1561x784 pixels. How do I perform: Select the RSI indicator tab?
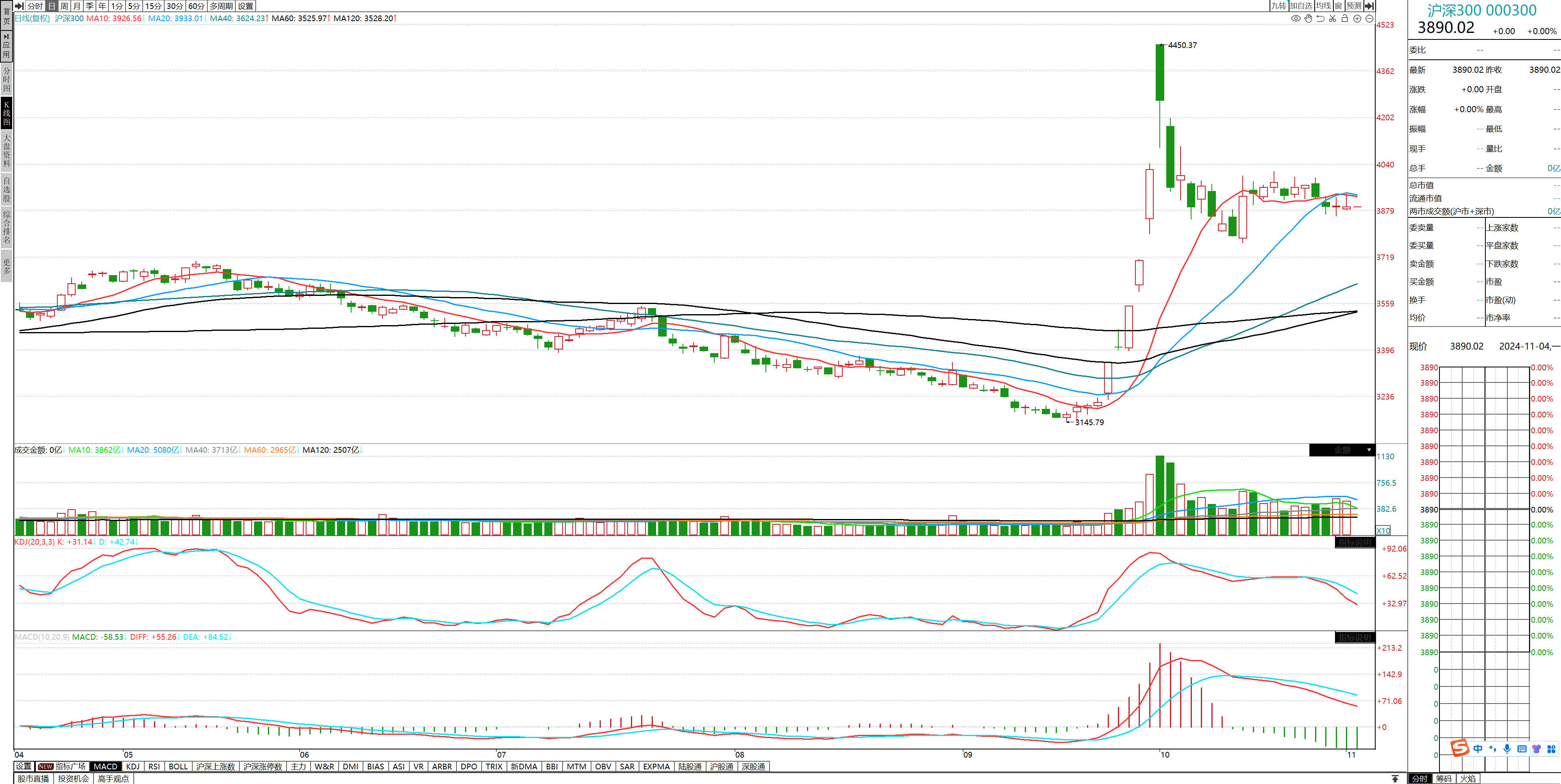click(154, 767)
